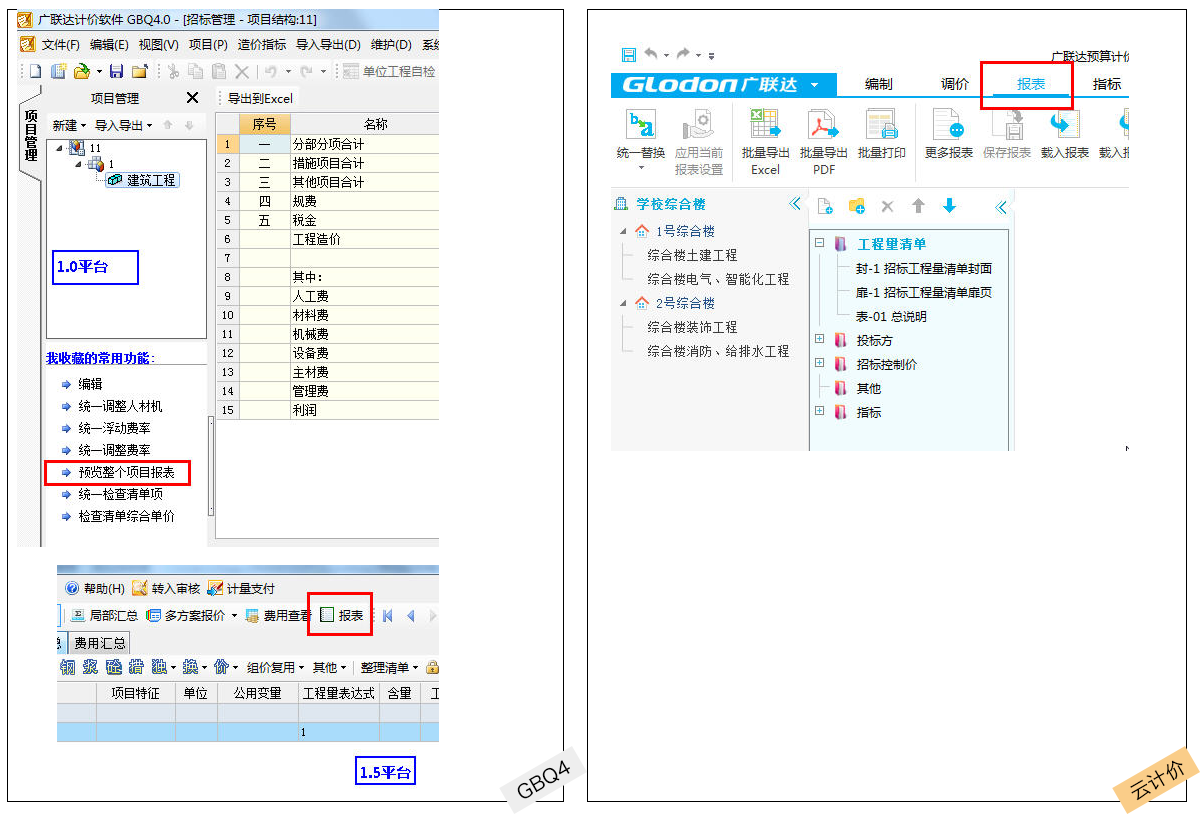Collapse the 学校综合楼 project panel

point(795,204)
